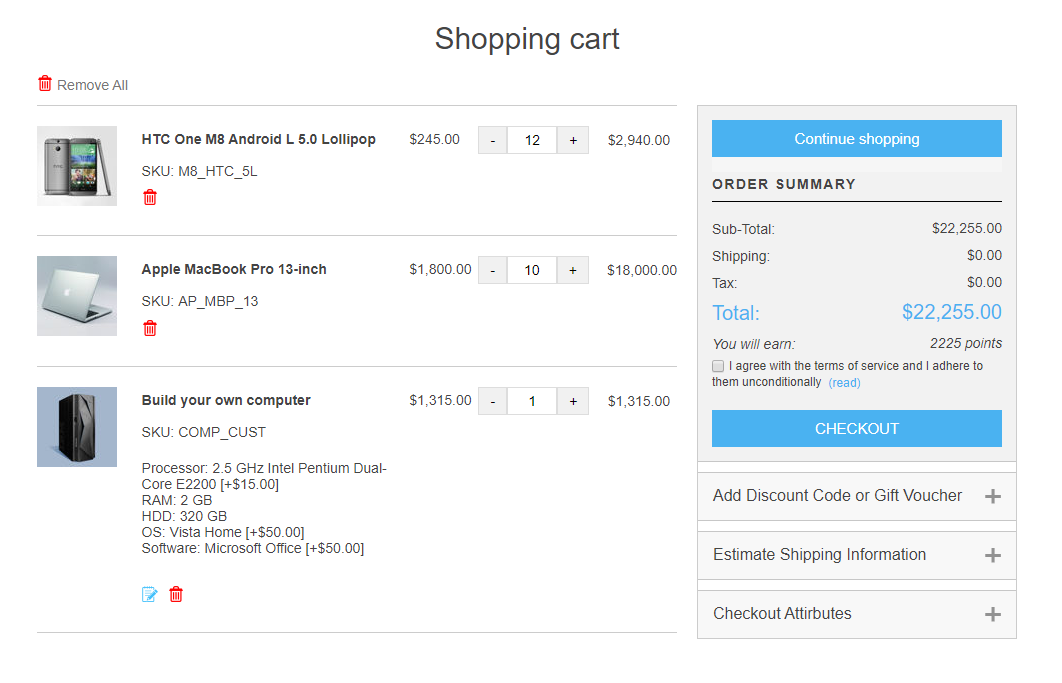The height and width of the screenshot is (683, 1062).
Task: Expand Add Discount Code or Gift Voucher
Action: 857,496
